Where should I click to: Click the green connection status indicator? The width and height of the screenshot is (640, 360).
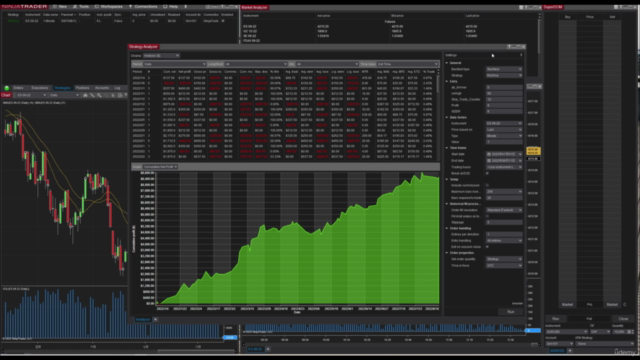click(x=7, y=88)
